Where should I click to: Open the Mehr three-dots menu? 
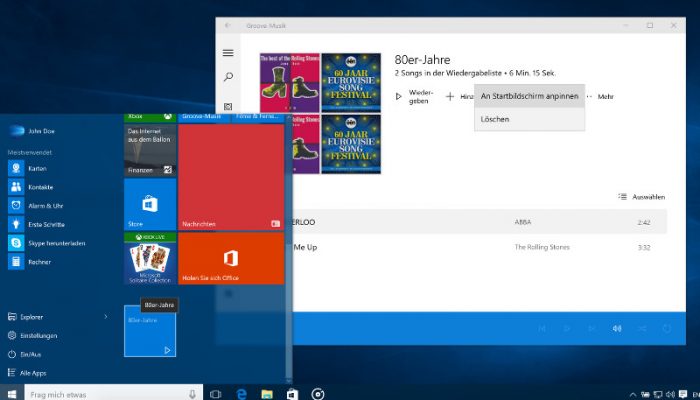pyautogui.click(x=600, y=96)
